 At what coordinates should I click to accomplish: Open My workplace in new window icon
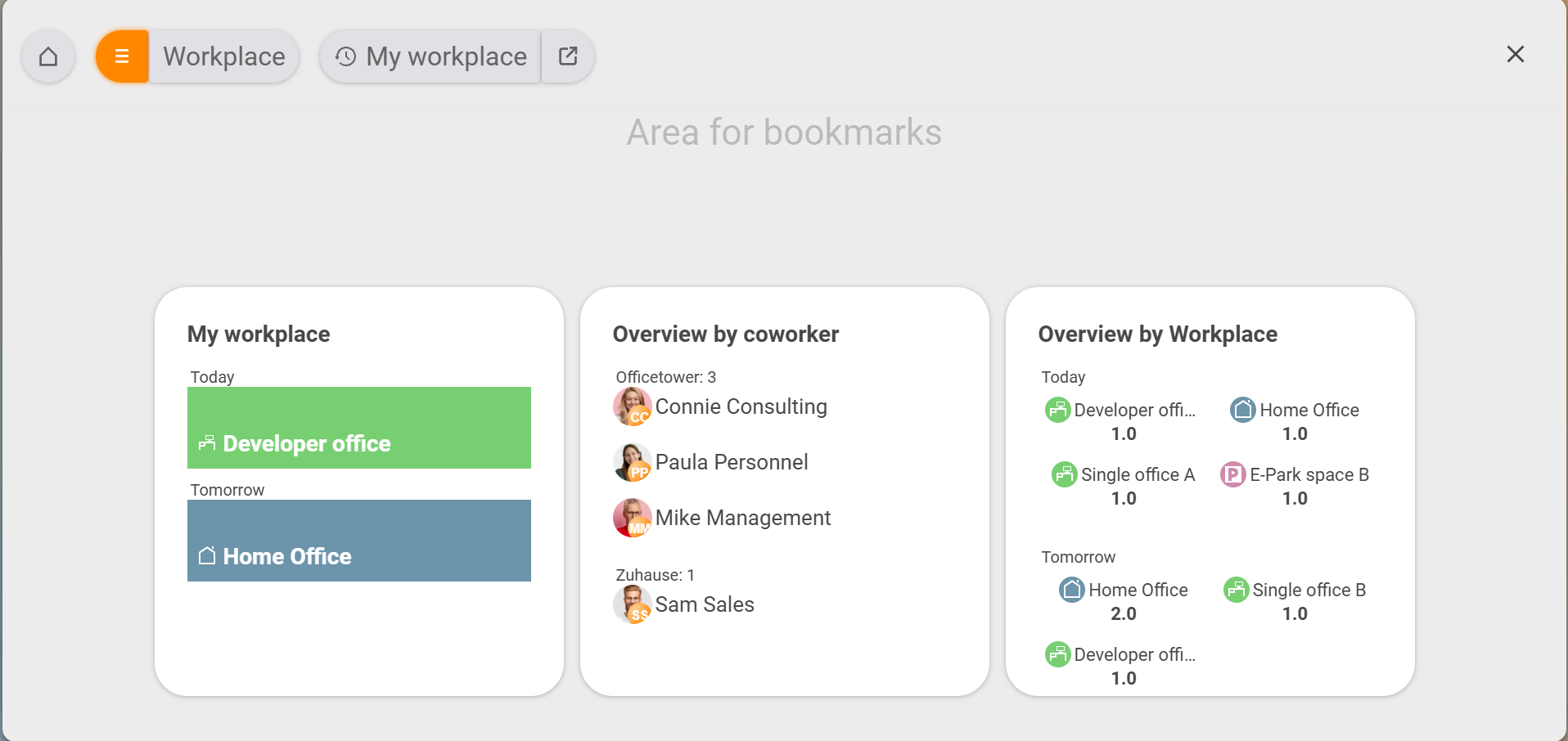[x=568, y=56]
